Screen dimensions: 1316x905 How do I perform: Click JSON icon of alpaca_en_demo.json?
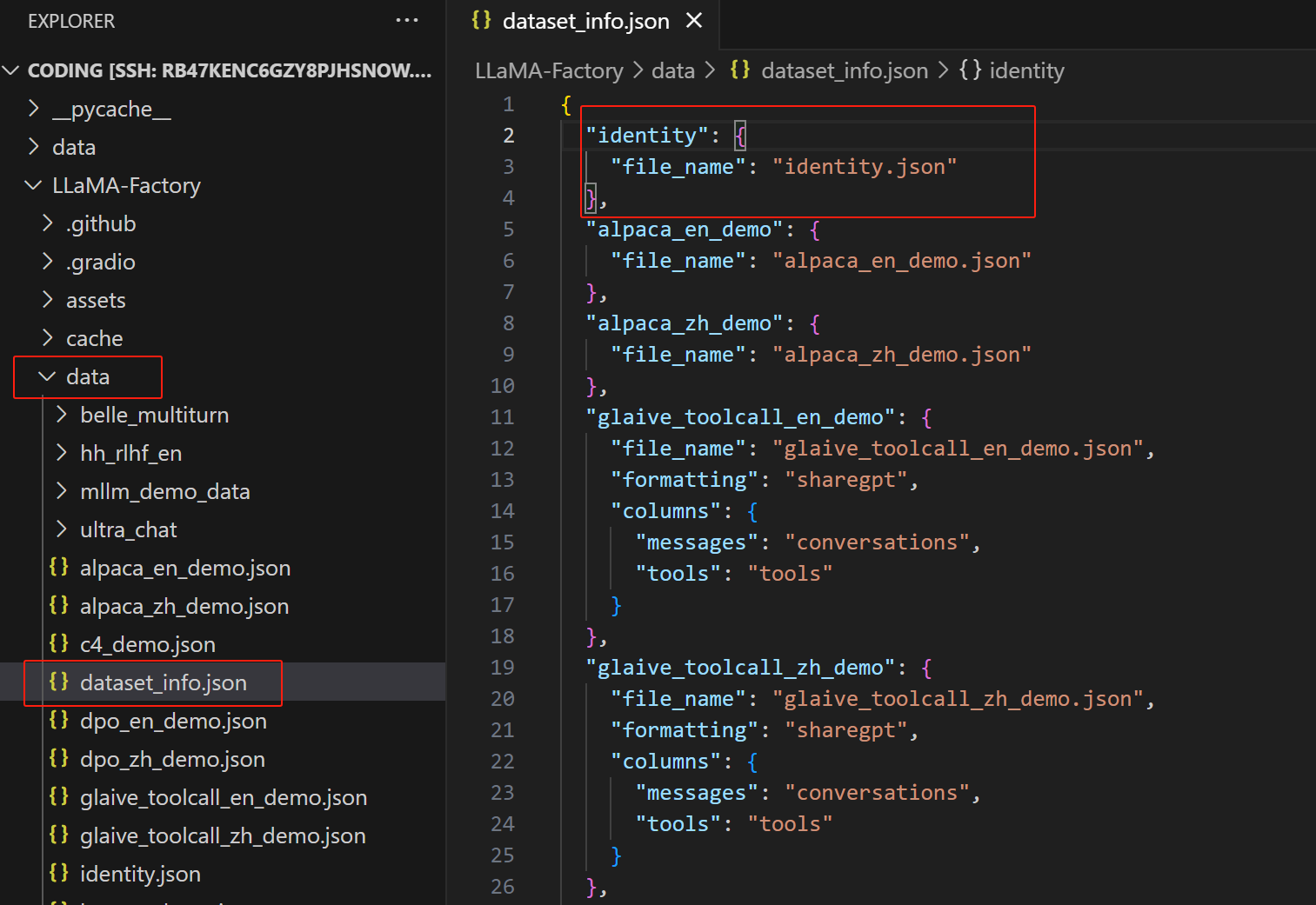click(x=59, y=567)
